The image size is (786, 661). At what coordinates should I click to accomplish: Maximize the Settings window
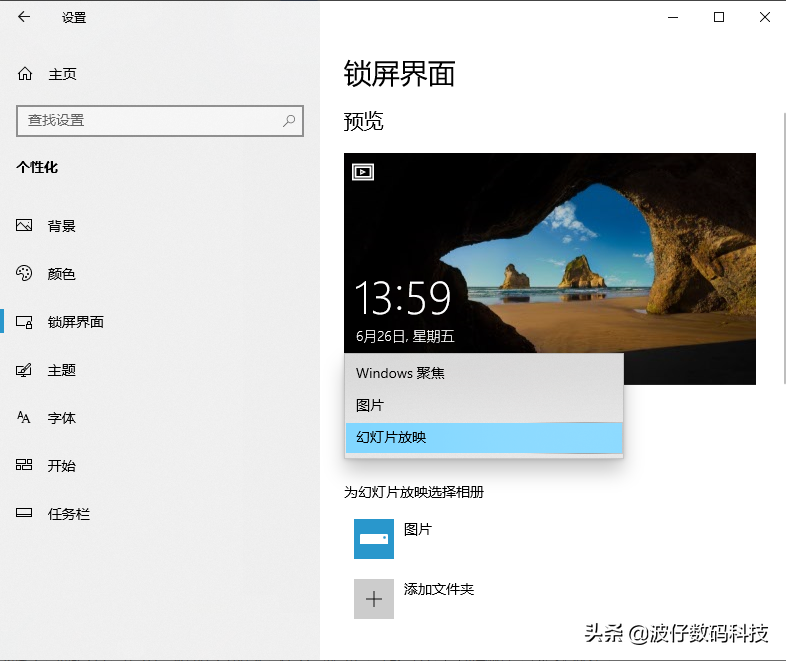[x=719, y=18]
